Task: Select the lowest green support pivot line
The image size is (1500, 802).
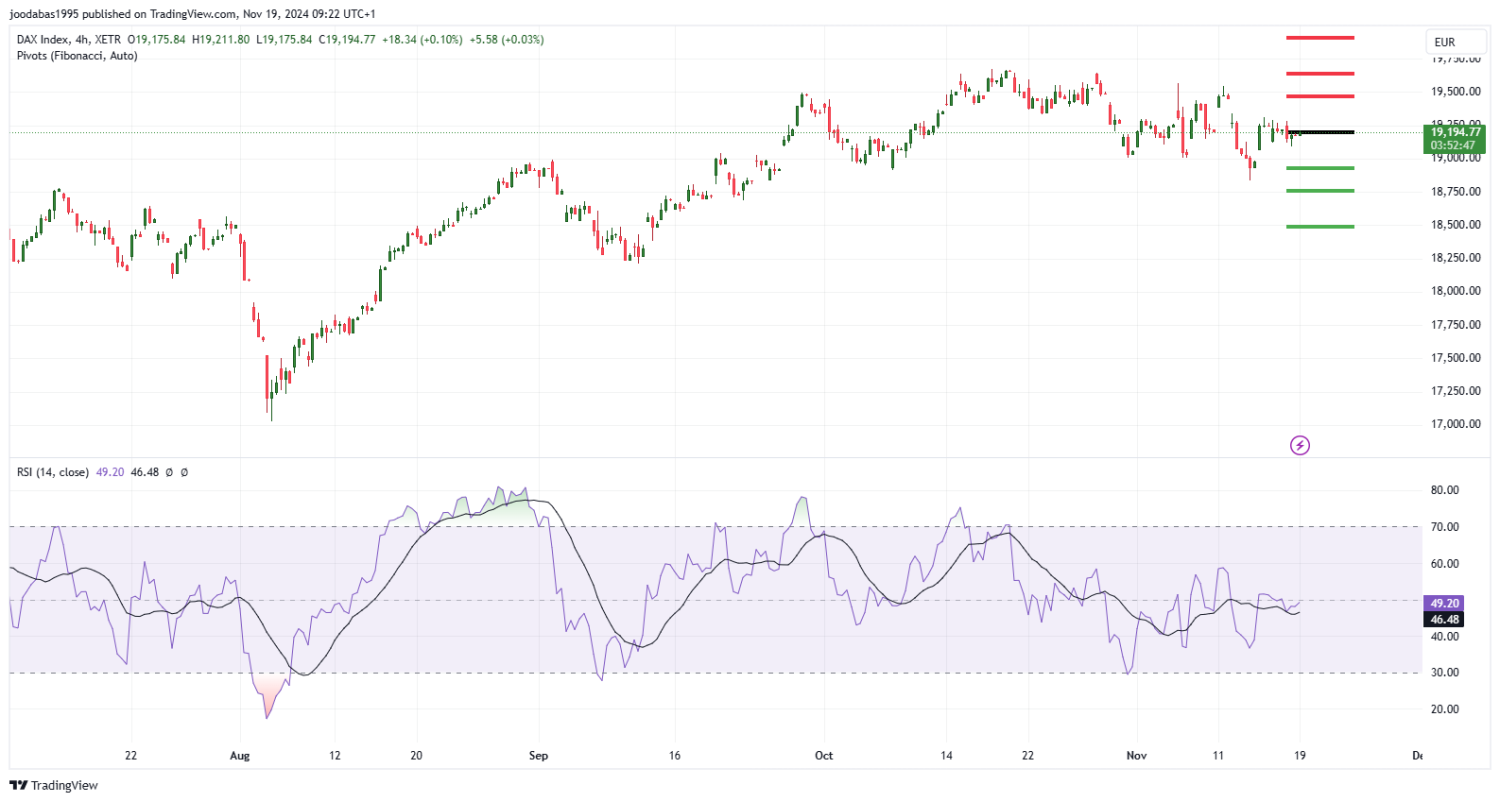Action: 1320,227
